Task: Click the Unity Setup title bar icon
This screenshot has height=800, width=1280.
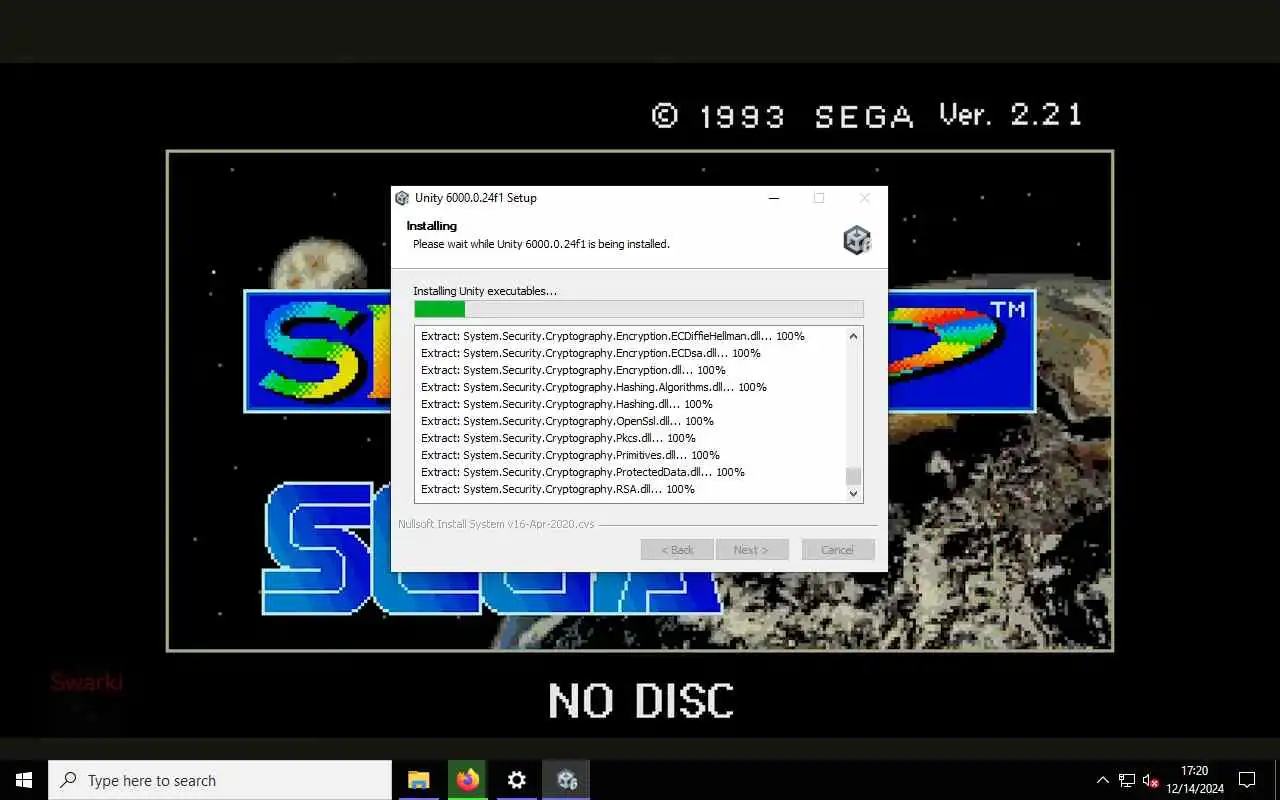Action: point(402,198)
